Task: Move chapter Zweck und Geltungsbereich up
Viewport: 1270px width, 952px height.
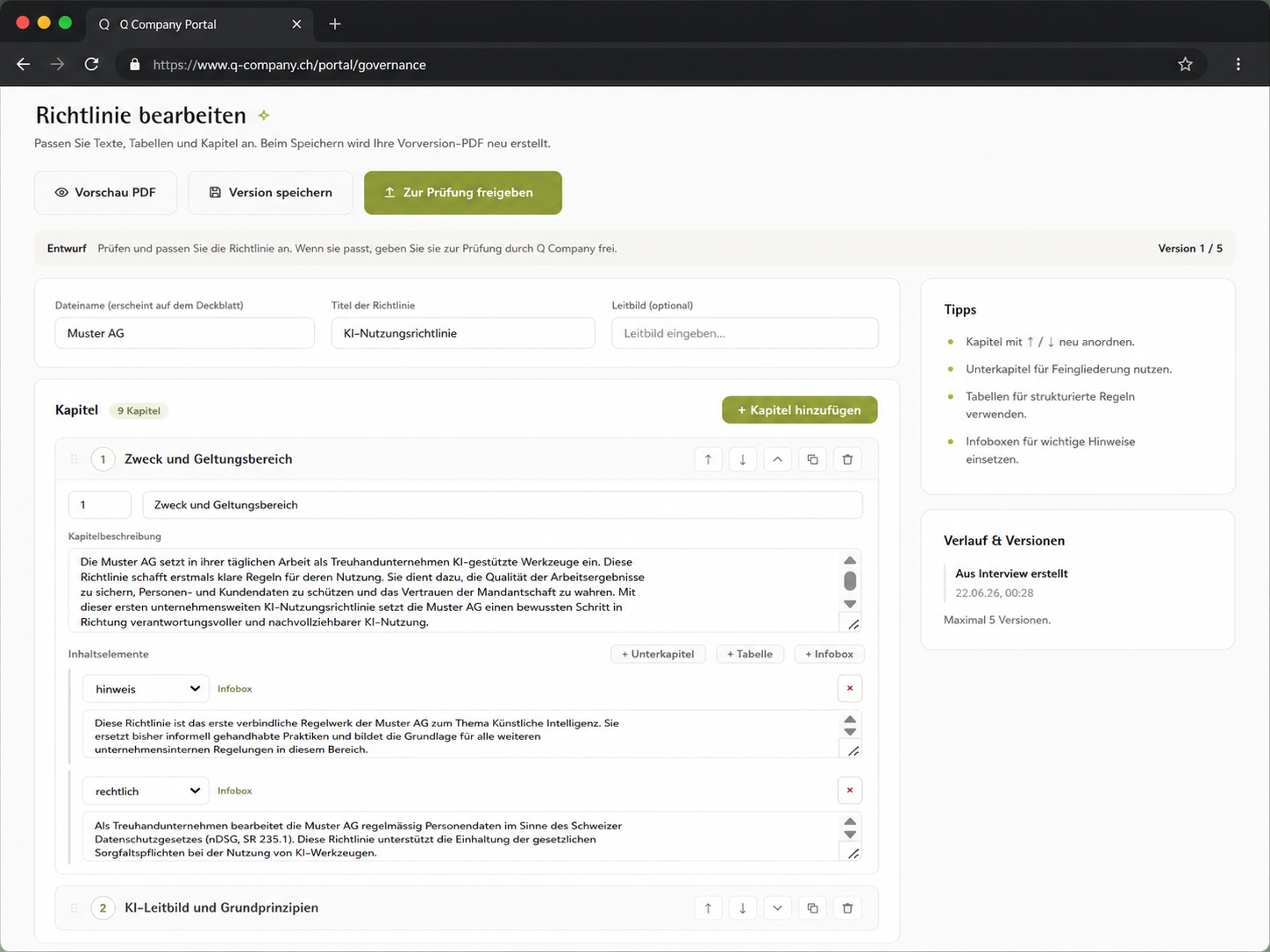Action: (x=708, y=459)
